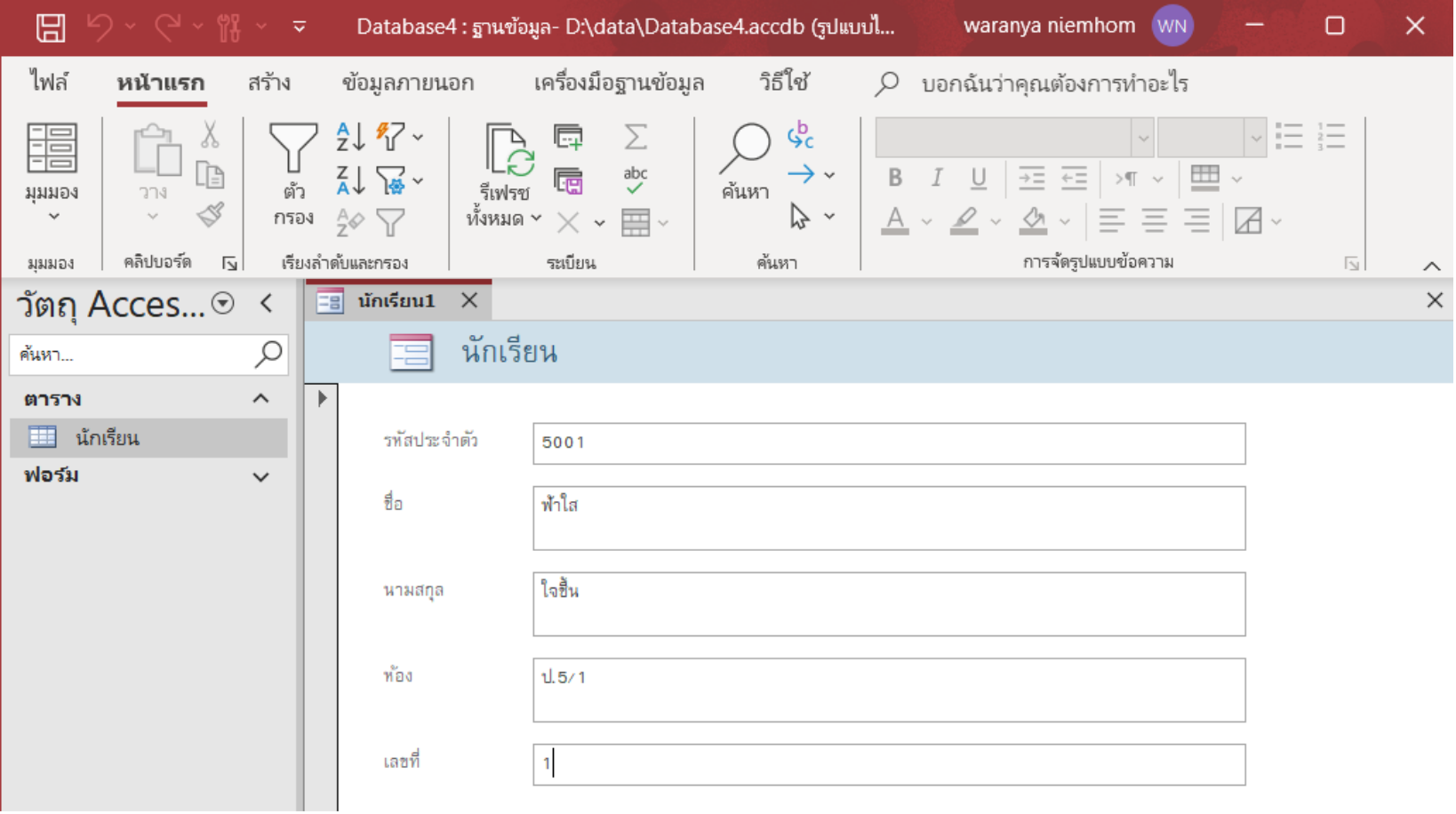Click the รหัสประจำตัว field containing 5001
Image resolution: width=1456 pixels, height=814 pixels.
[x=888, y=443]
